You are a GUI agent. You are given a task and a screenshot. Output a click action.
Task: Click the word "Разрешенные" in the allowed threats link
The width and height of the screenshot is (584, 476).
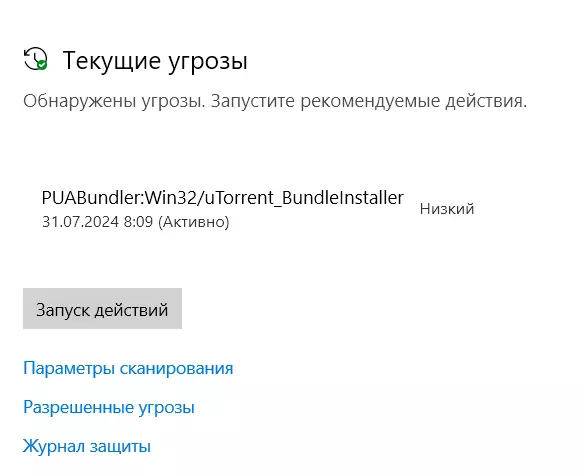coord(78,407)
